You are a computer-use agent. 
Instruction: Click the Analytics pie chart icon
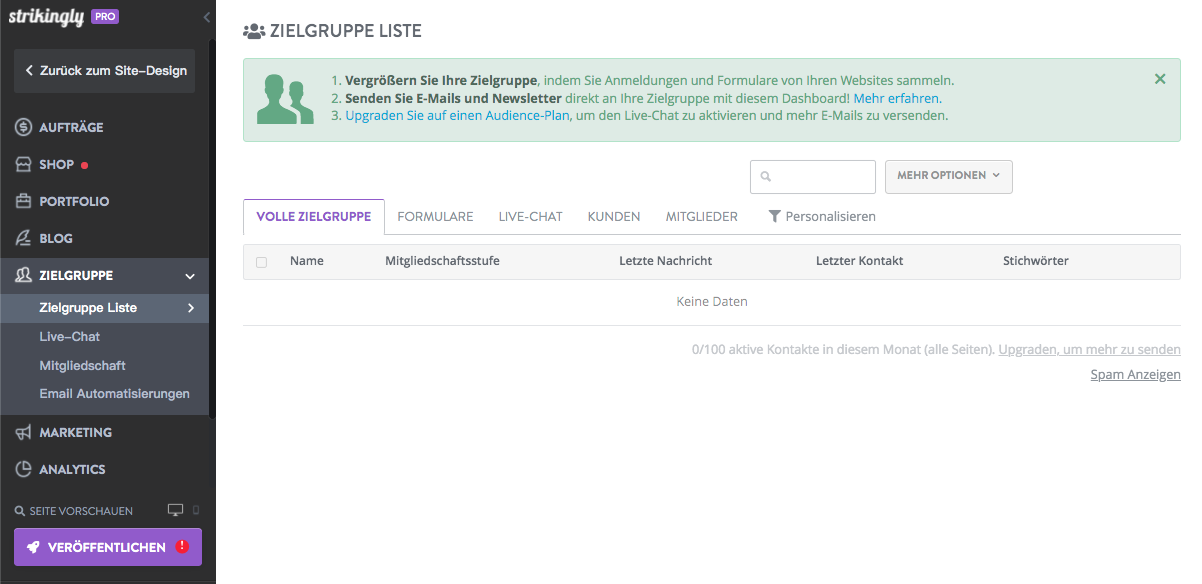[24, 470]
